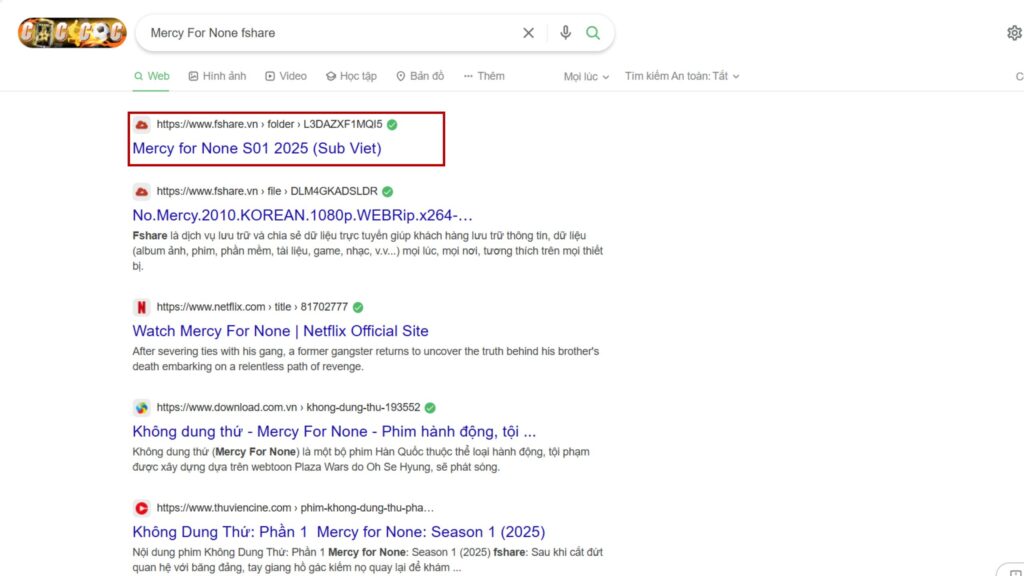Expand the Tìm kiếm An toàn dropdown
This screenshot has width=1024, height=576.
coord(682,76)
